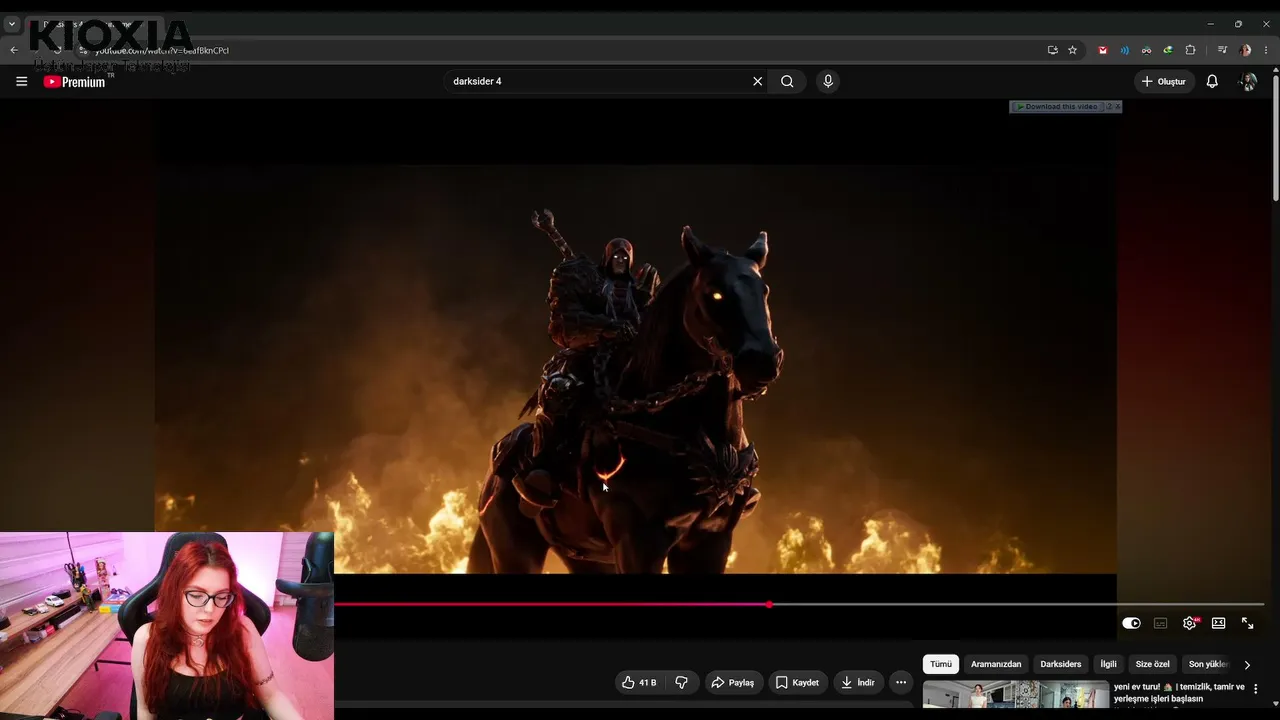Open the account avatar menu
Image resolution: width=1280 pixels, height=720 pixels.
coord(1248,81)
